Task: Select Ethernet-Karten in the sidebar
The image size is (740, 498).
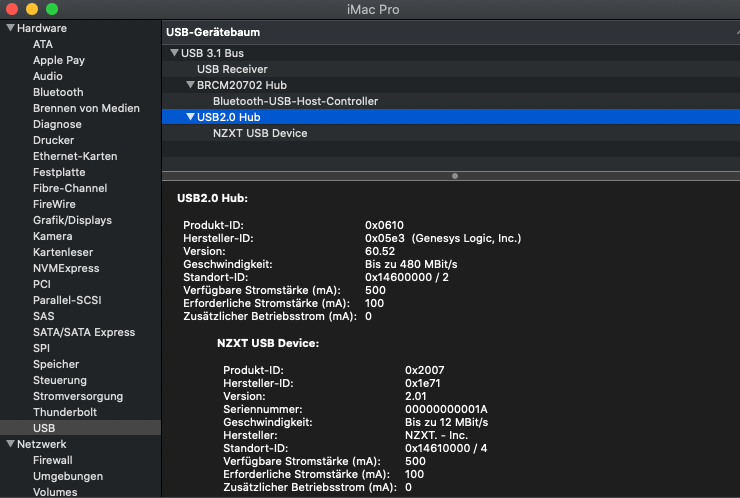Action: 75,156
